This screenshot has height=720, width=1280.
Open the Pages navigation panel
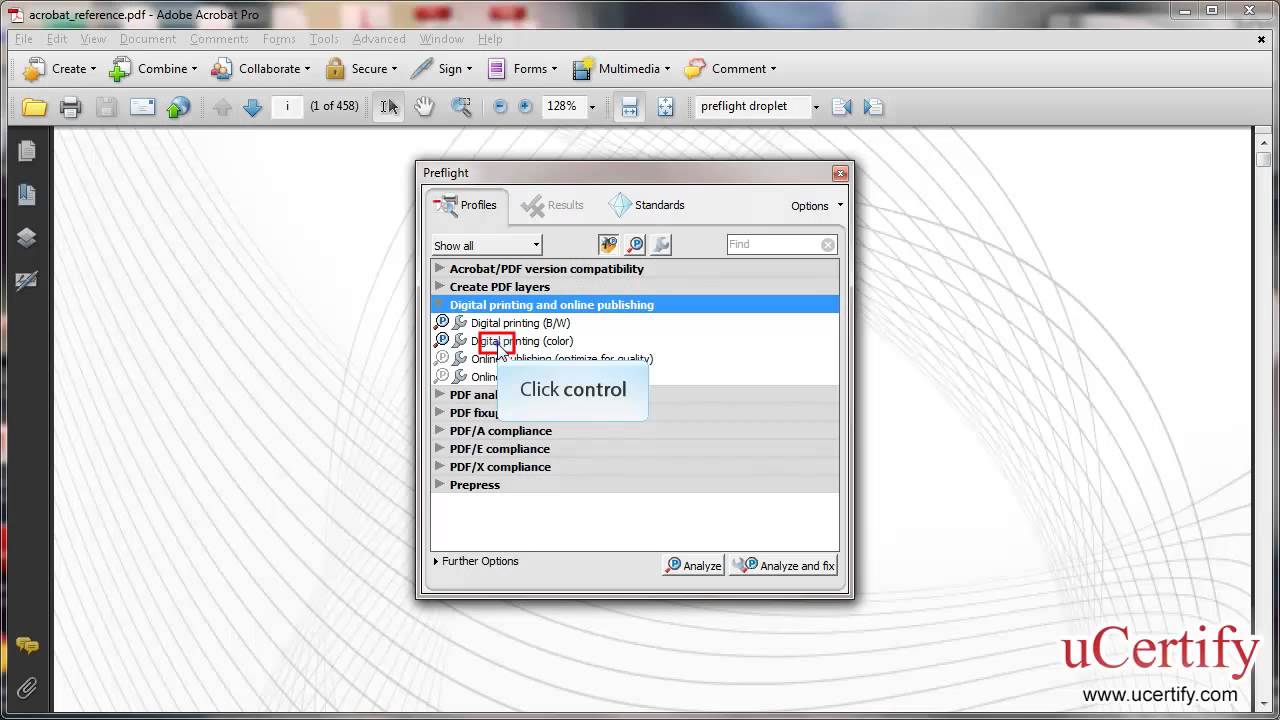tap(27, 151)
